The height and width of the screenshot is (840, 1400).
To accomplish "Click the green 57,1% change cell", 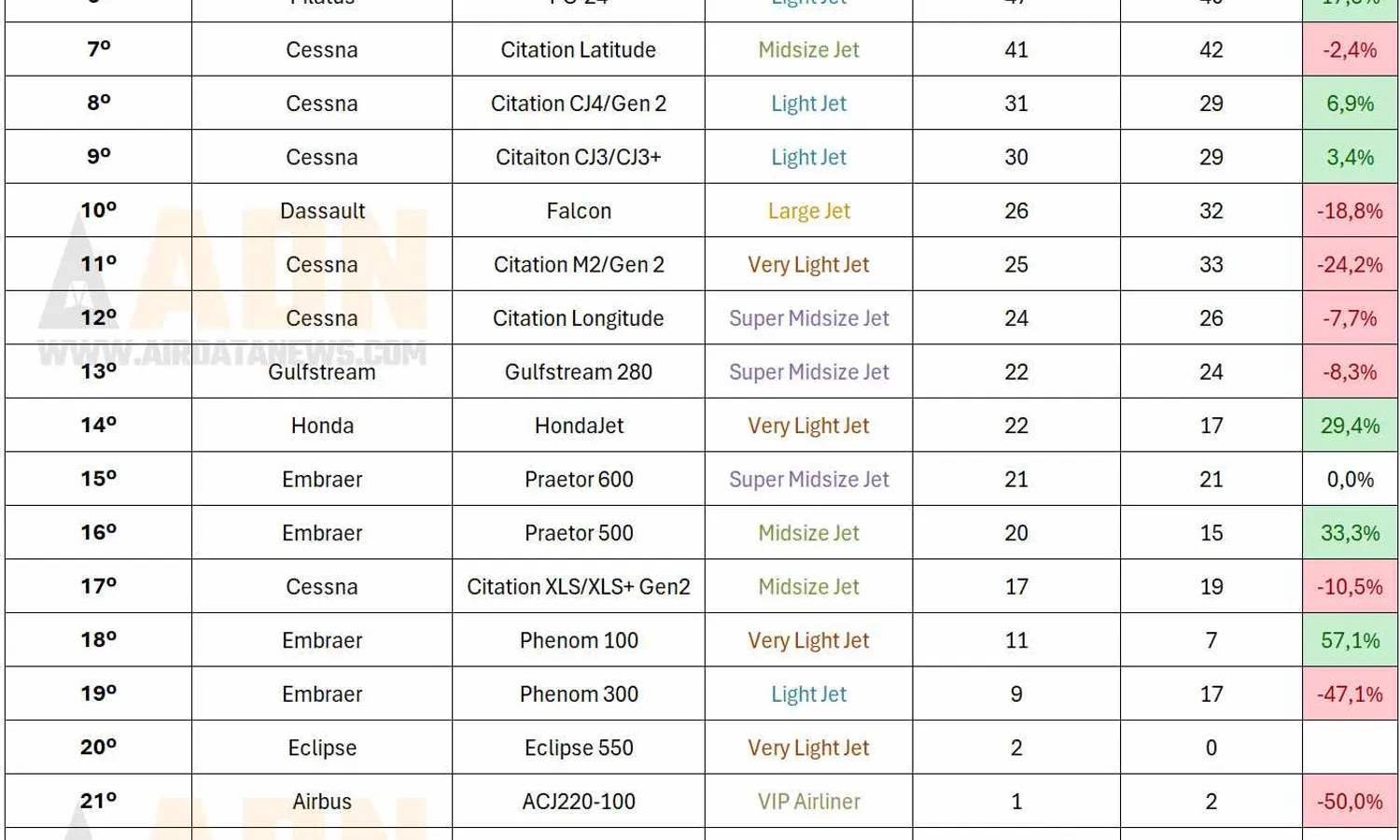I will (x=1350, y=640).
